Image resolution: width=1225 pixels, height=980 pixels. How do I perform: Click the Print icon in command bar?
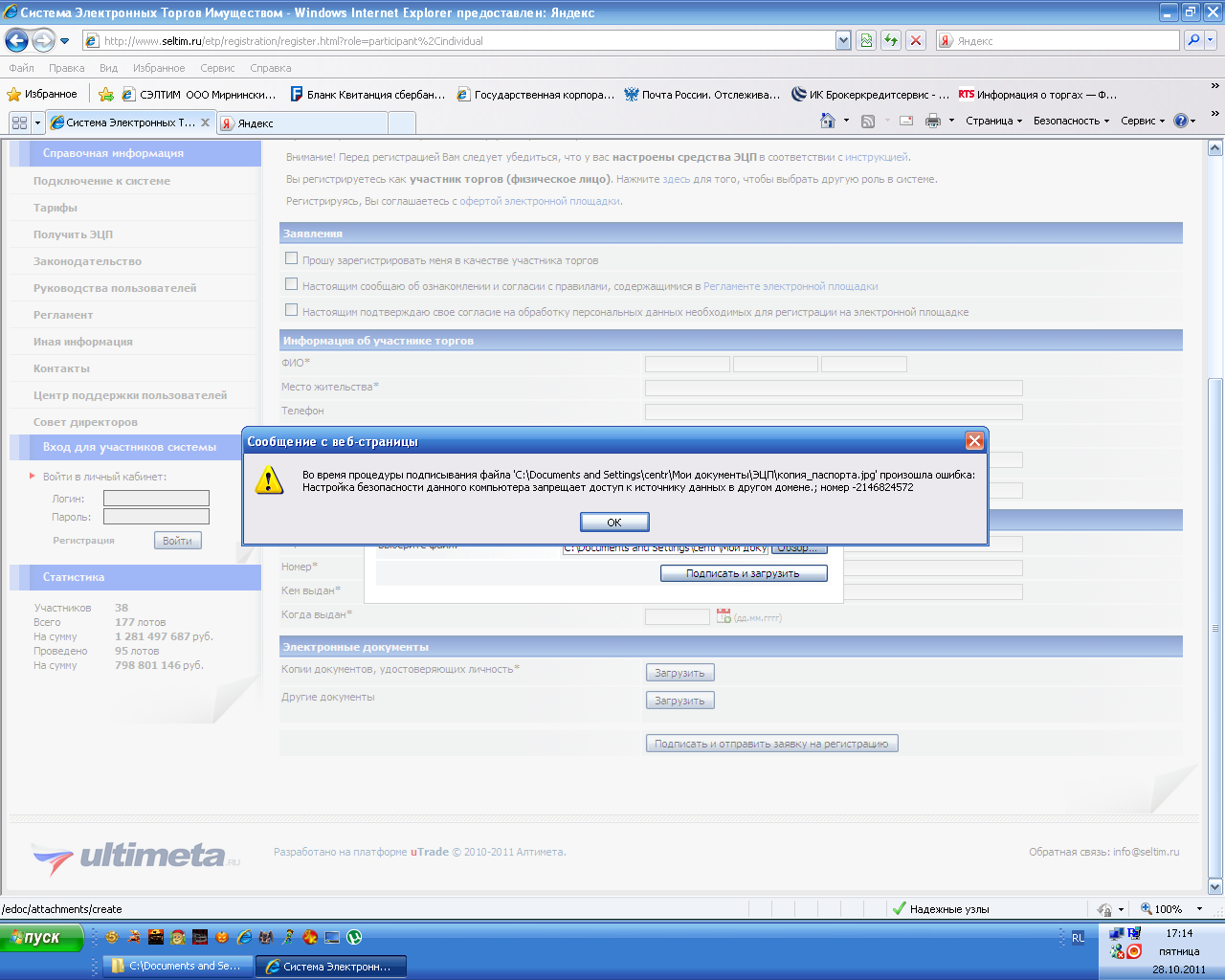(933, 121)
